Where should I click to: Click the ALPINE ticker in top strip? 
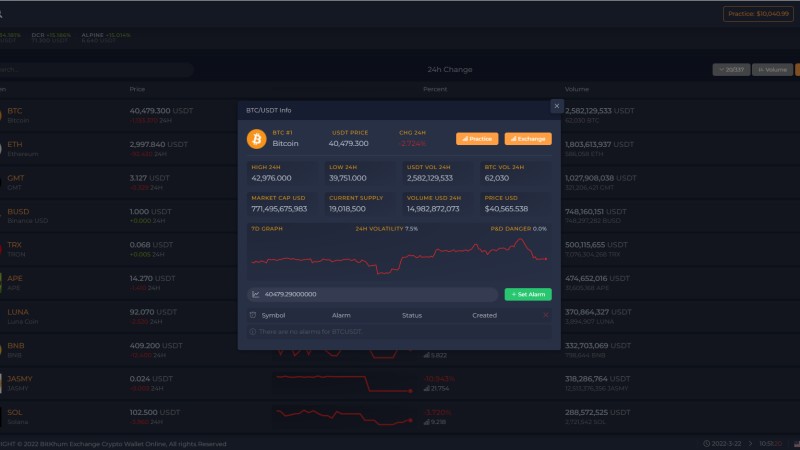point(106,37)
